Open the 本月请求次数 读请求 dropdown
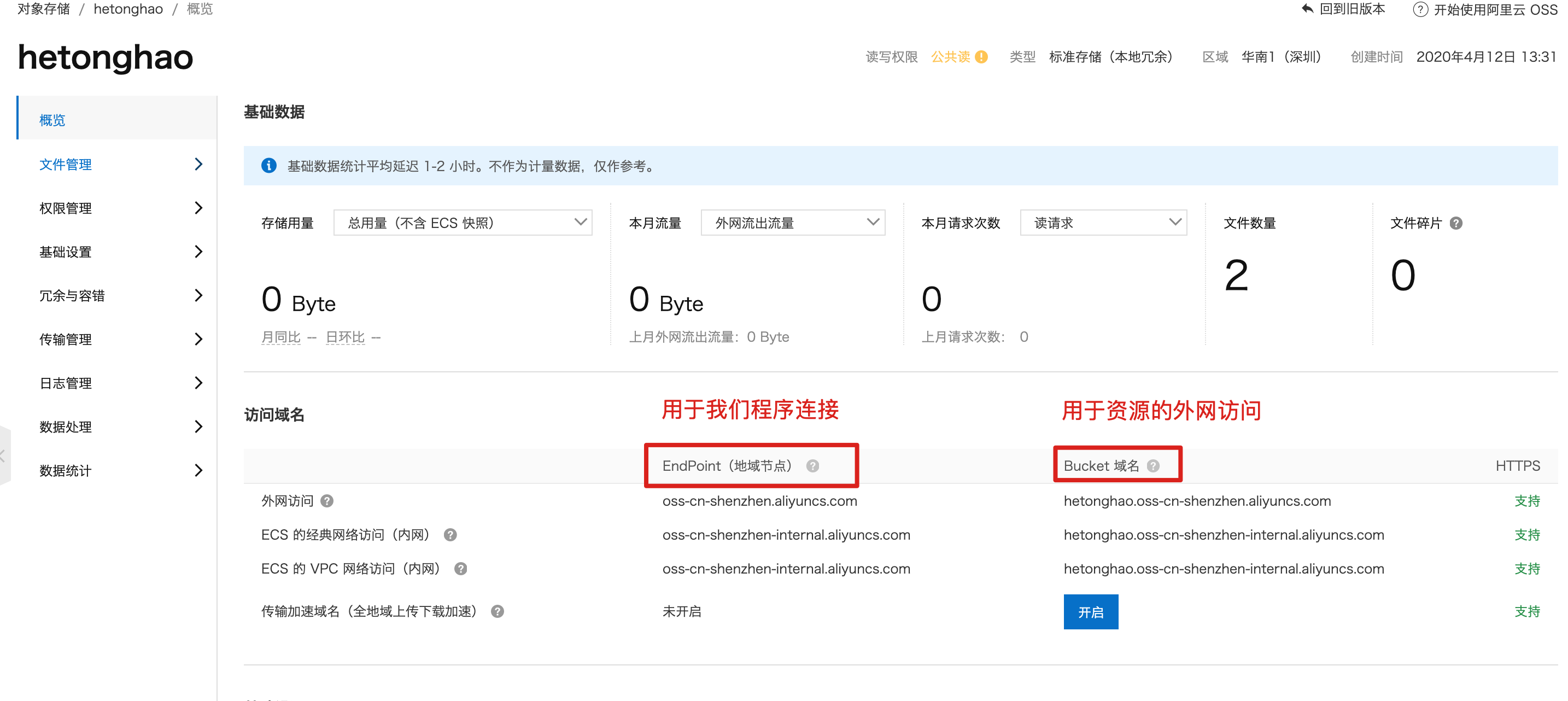1568x701 pixels. (1103, 223)
